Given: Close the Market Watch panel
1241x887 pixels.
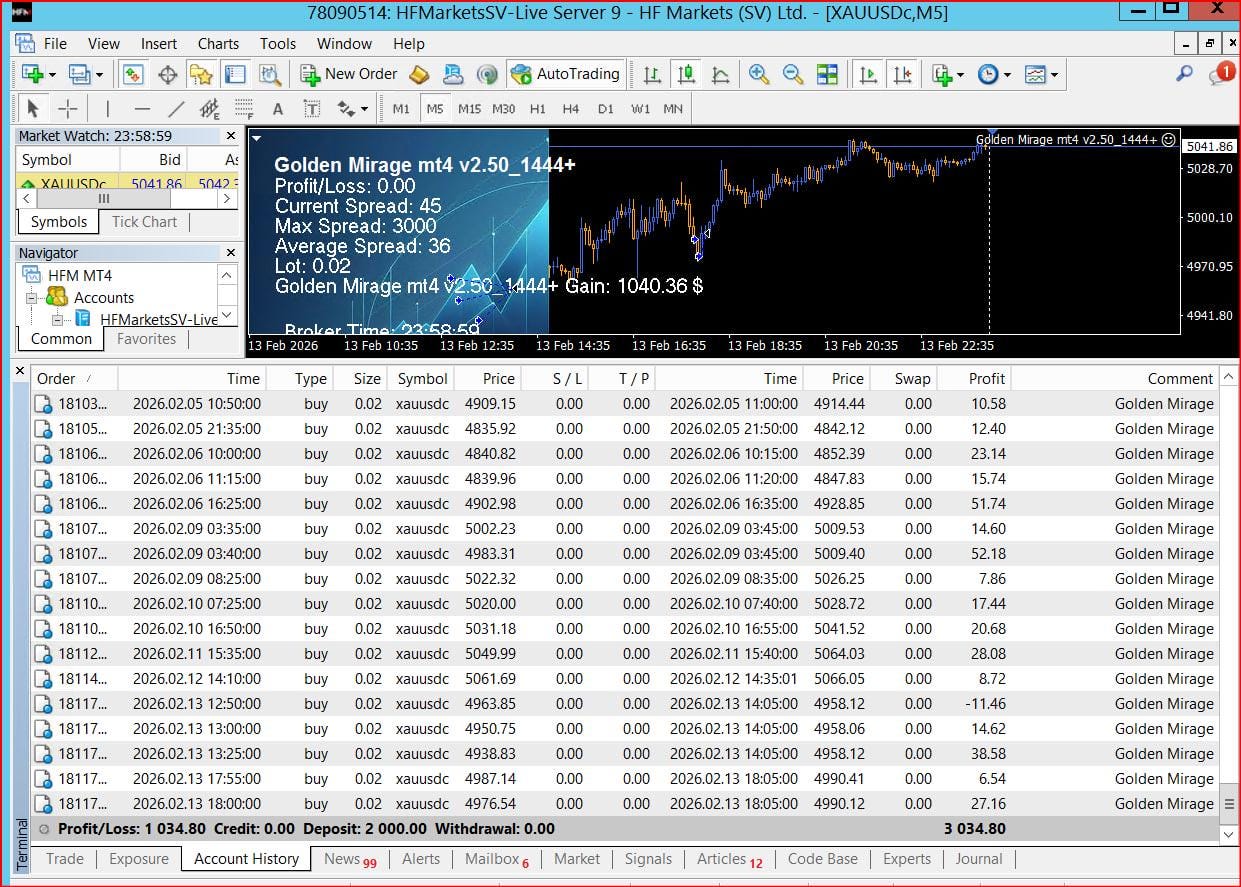Looking at the screenshot, I should [231, 136].
